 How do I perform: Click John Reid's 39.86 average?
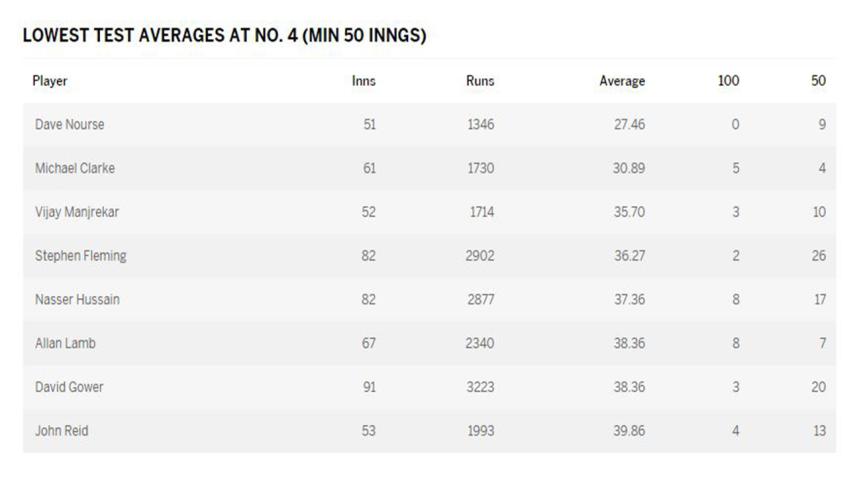click(629, 431)
